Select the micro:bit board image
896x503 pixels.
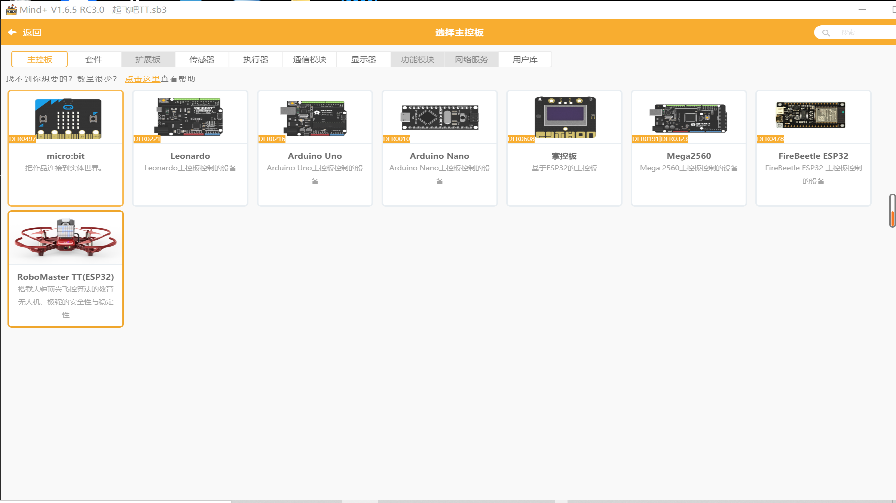click(x=68, y=118)
